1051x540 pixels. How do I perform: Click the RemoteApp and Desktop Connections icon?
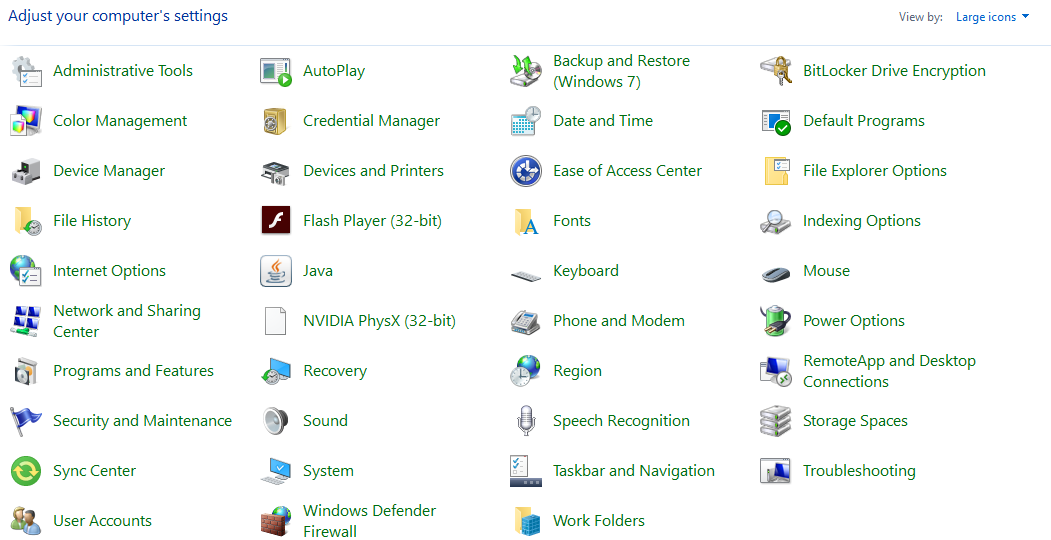click(x=776, y=371)
